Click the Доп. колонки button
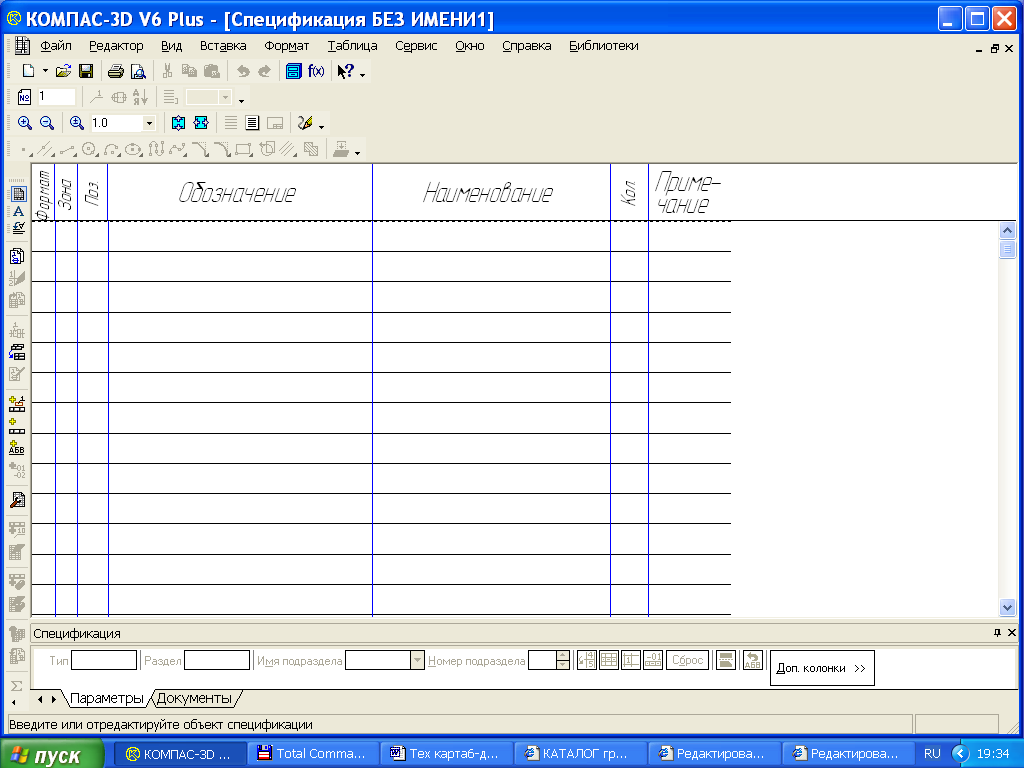This screenshot has height=768, width=1024. (x=822, y=668)
